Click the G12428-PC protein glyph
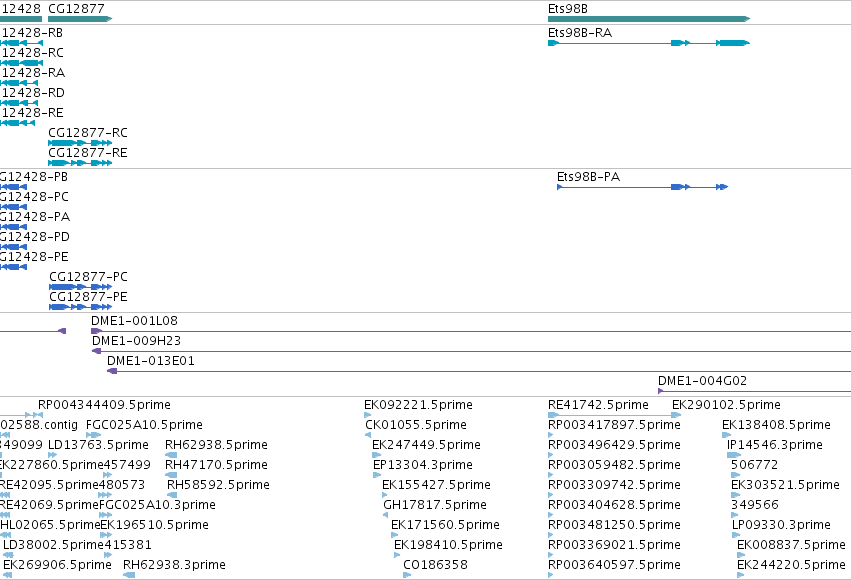This screenshot has width=851, height=580. pyautogui.click(x=13, y=207)
